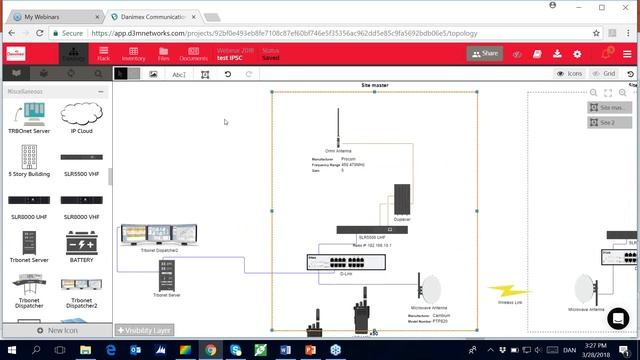640x360 pixels.
Task: Open the Rack view
Action: pos(104,54)
